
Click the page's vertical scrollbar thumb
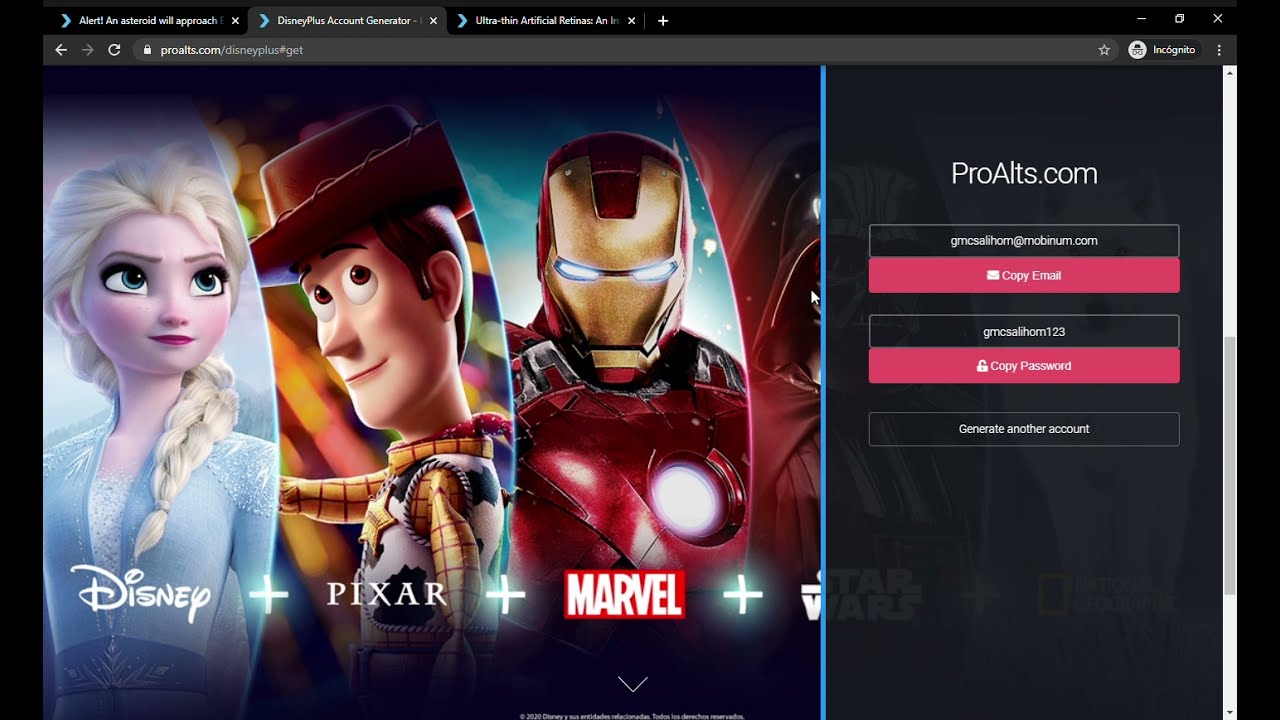tap(1230, 465)
